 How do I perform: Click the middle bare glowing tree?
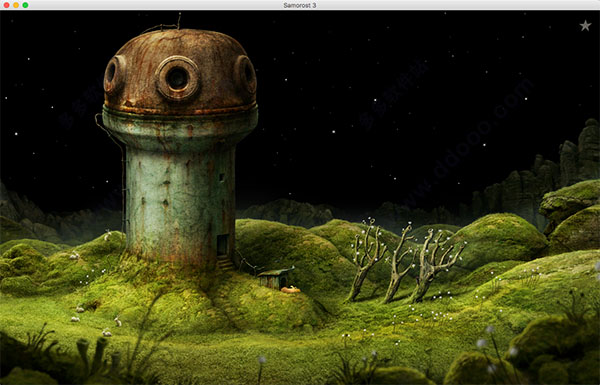tap(399, 264)
